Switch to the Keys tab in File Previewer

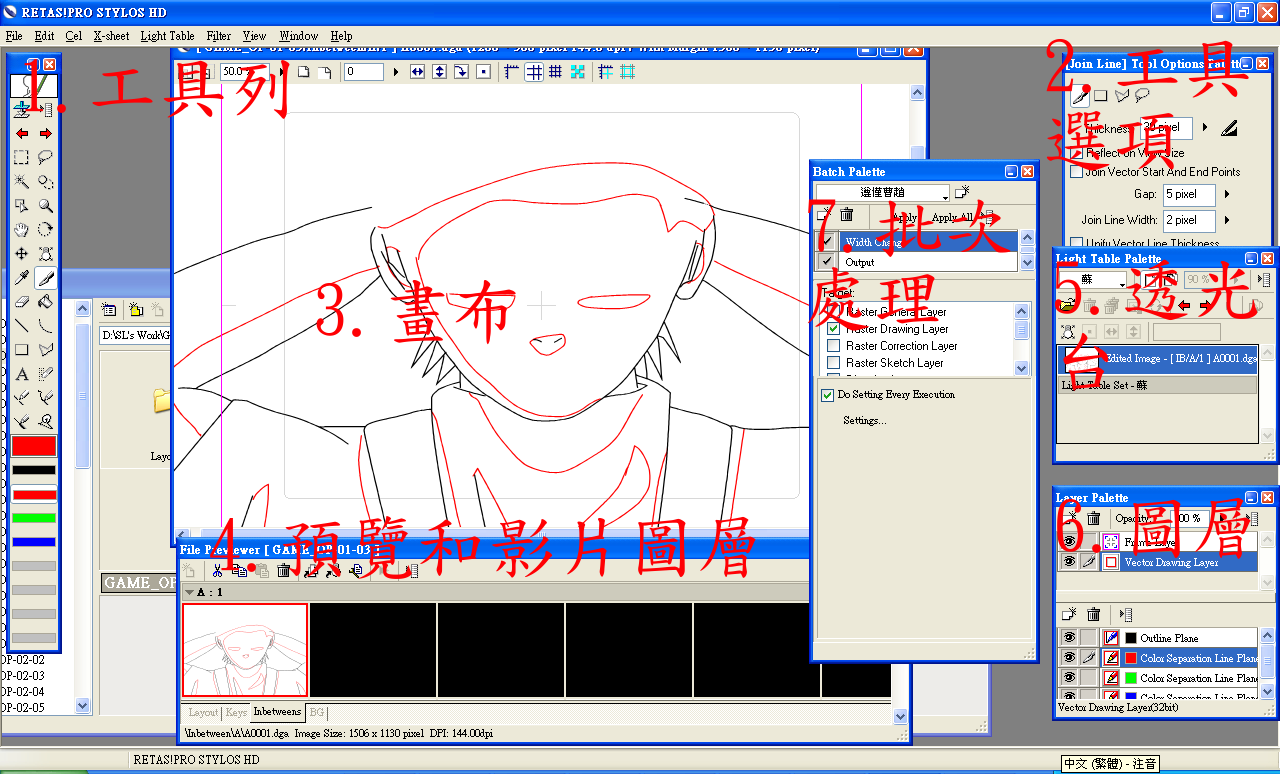coord(237,712)
